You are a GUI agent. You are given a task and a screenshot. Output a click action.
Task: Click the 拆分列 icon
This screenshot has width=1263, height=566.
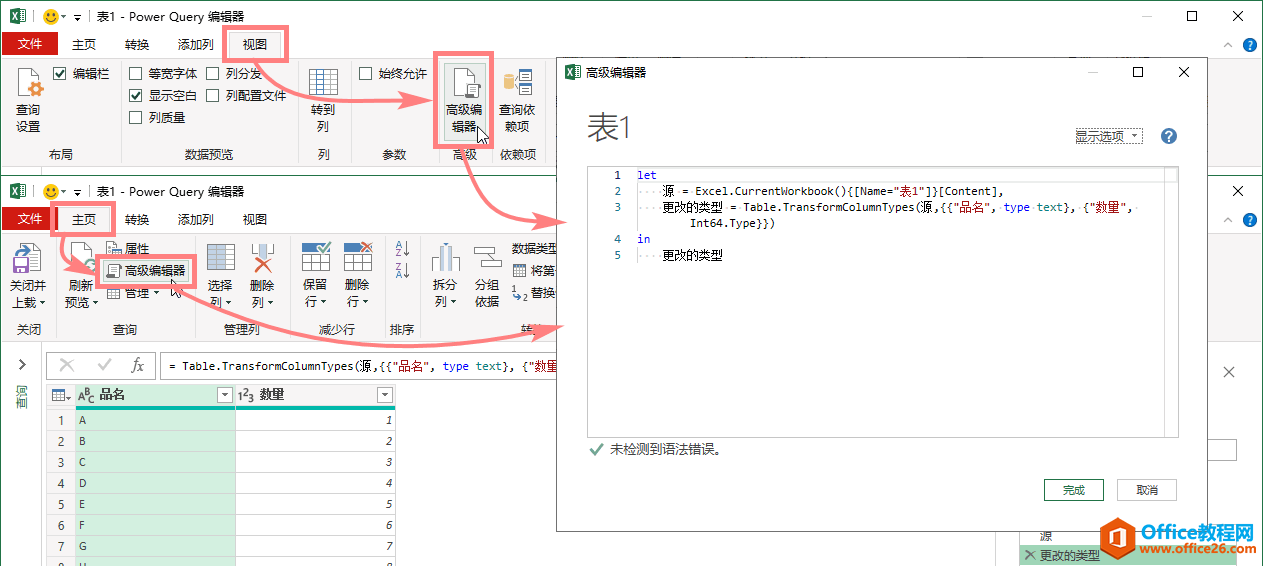pyautogui.click(x=445, y=258)
